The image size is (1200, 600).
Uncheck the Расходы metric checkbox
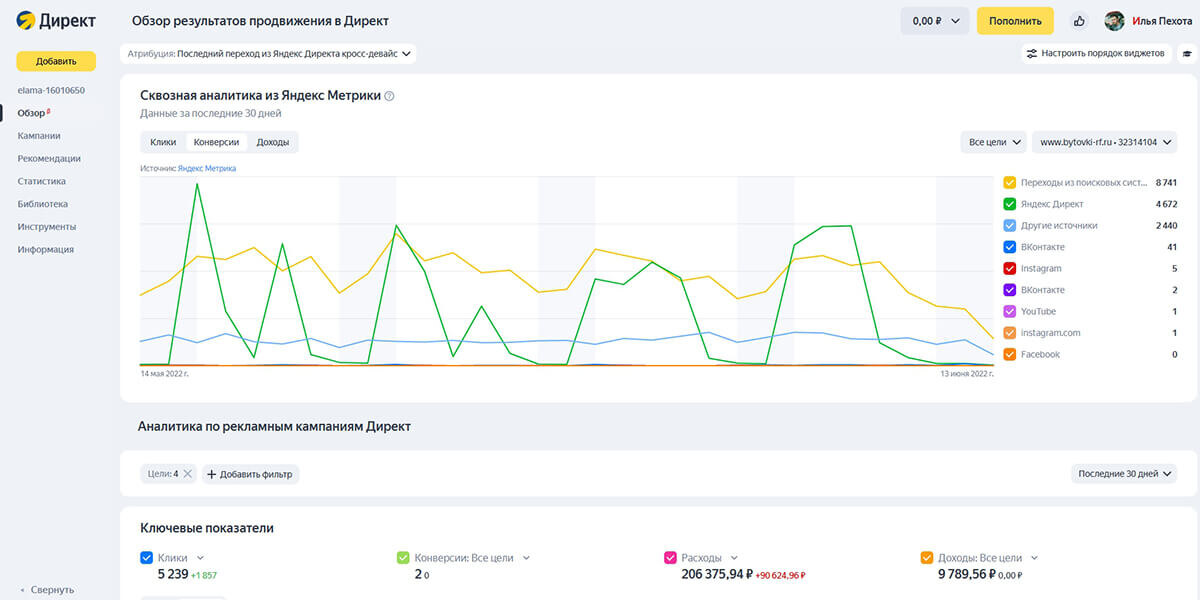(670, 558)
